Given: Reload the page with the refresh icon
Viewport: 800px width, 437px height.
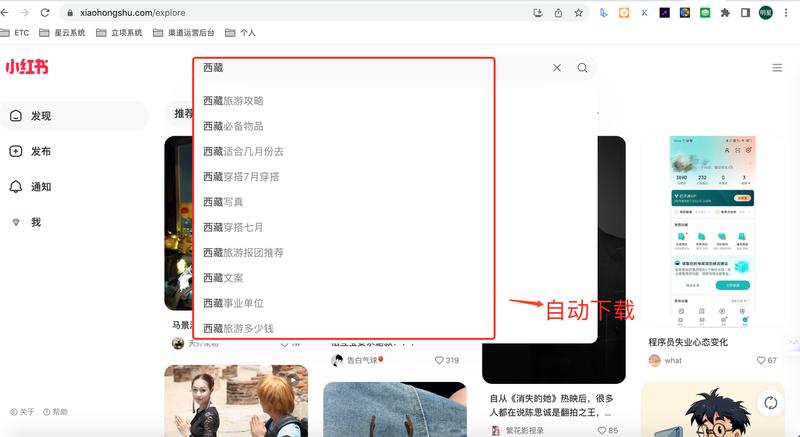Looking at the screenshot, I should [x=45, y=13].
